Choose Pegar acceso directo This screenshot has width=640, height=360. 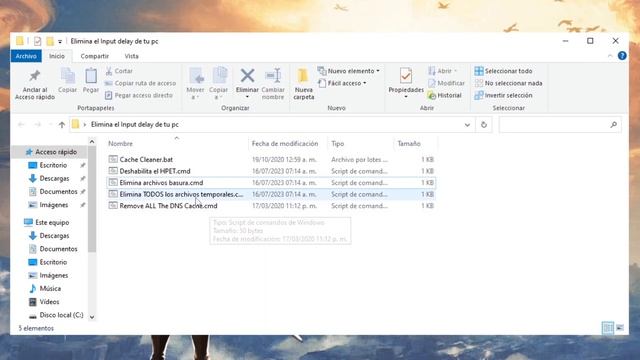tap(139, 95)
